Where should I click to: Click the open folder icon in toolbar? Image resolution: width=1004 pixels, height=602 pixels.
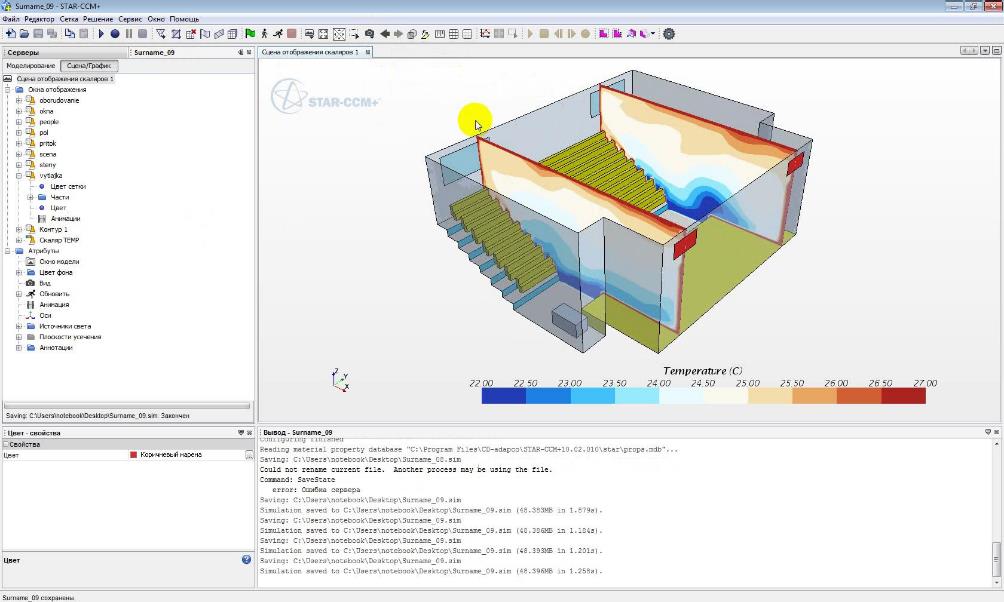24,33
